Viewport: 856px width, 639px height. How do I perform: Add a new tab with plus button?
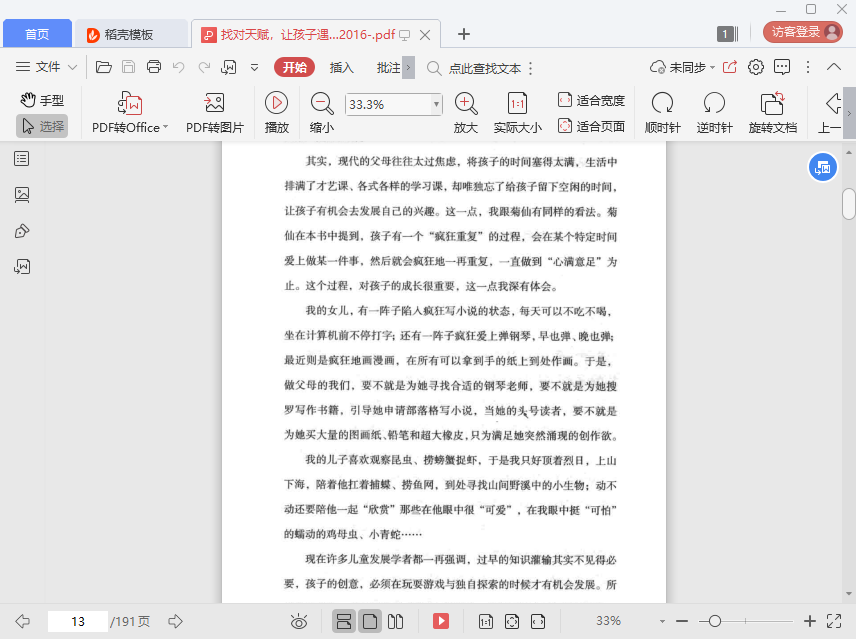pos(464,34)
